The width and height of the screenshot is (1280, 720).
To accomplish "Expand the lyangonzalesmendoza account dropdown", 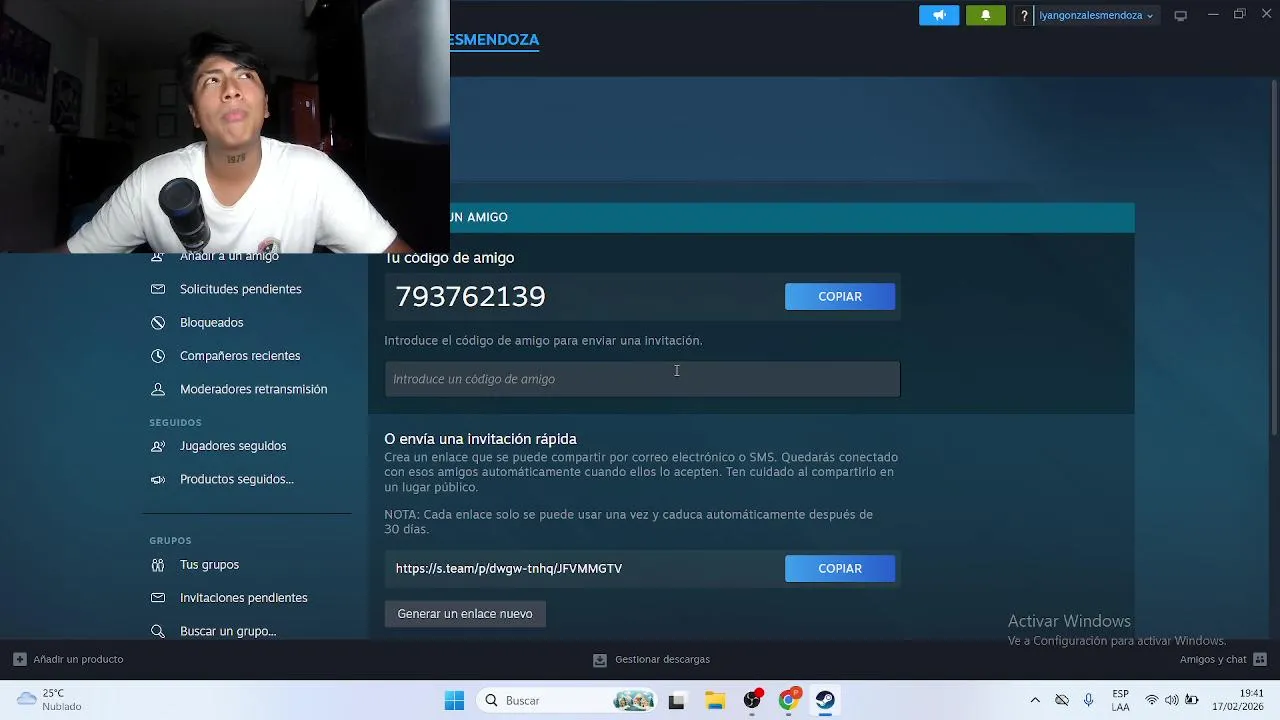I will coord(1096,16).
